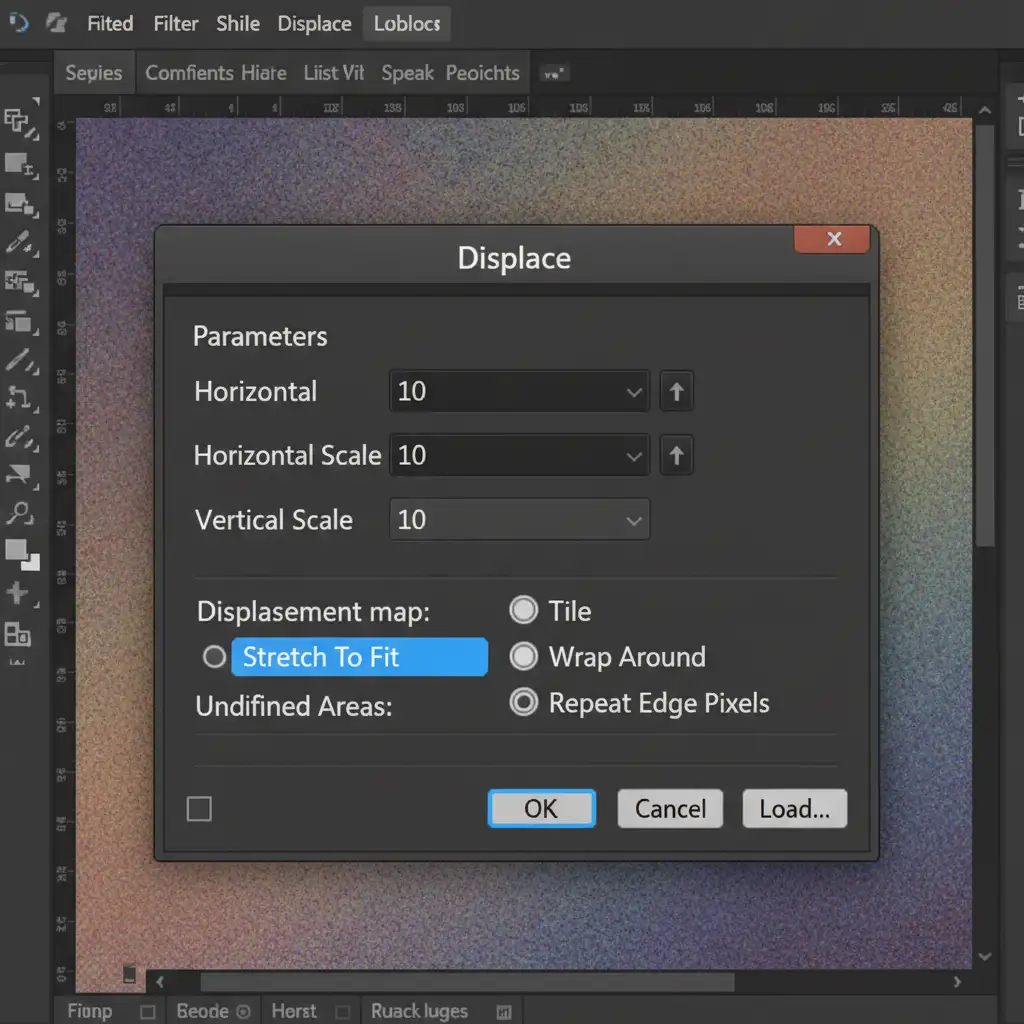Screen dimensions: 1024x1024
Task: Click the foreground/background color swatch
Action: [x=20, y=552]
